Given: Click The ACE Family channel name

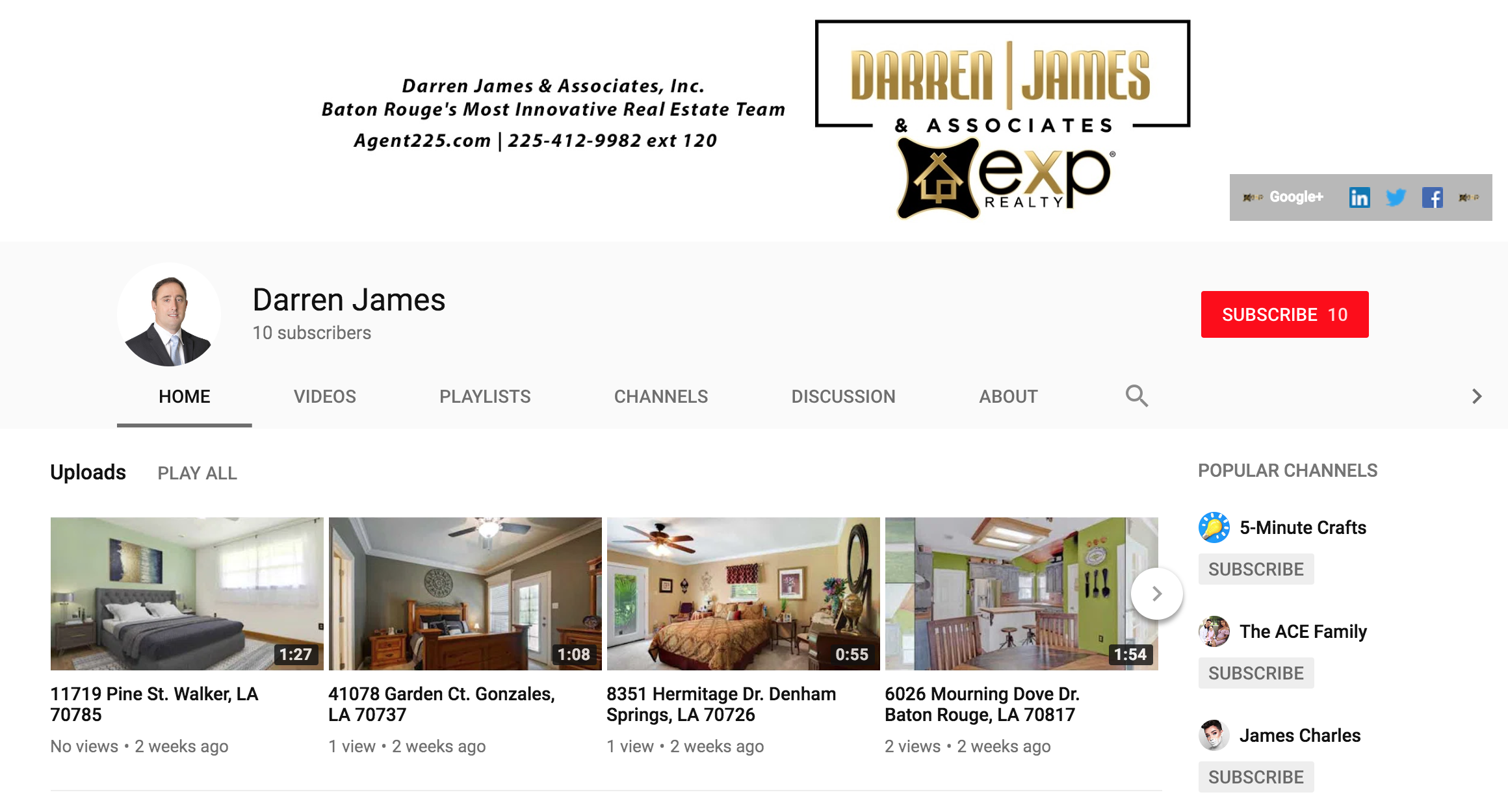Looking at the screenshot, I should coord(1303,631).
